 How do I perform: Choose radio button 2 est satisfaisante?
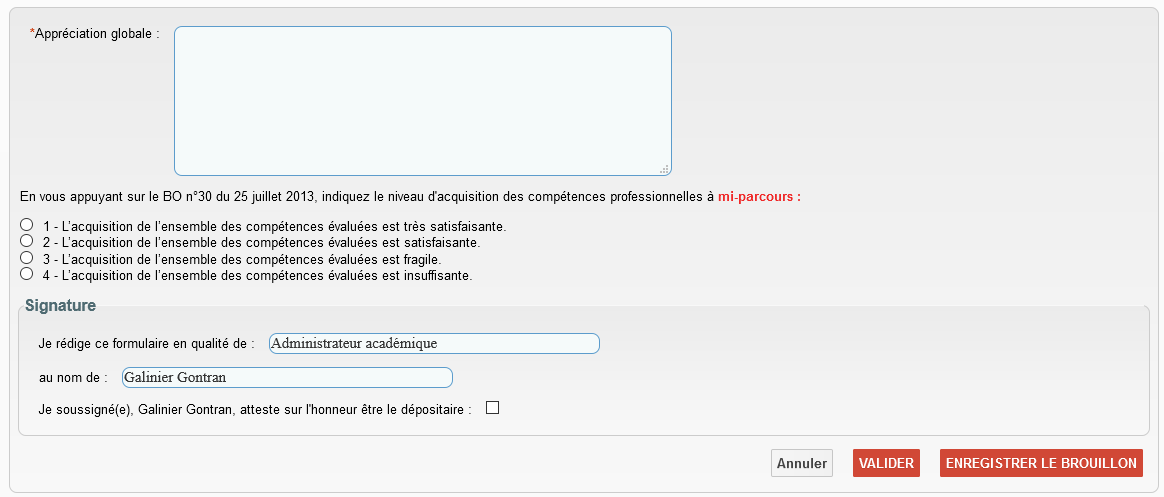27,241
